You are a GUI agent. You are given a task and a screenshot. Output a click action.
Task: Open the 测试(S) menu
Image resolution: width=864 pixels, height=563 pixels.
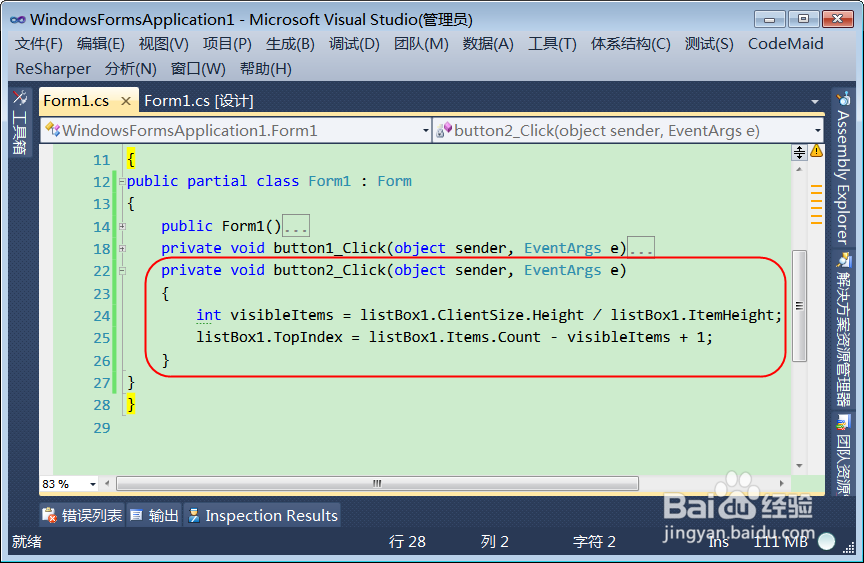[709, 44]
